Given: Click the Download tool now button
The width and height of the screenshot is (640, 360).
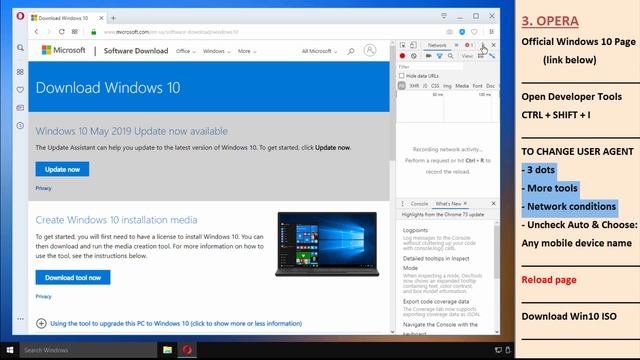Looking at the screenshot, I should (73, 277).
